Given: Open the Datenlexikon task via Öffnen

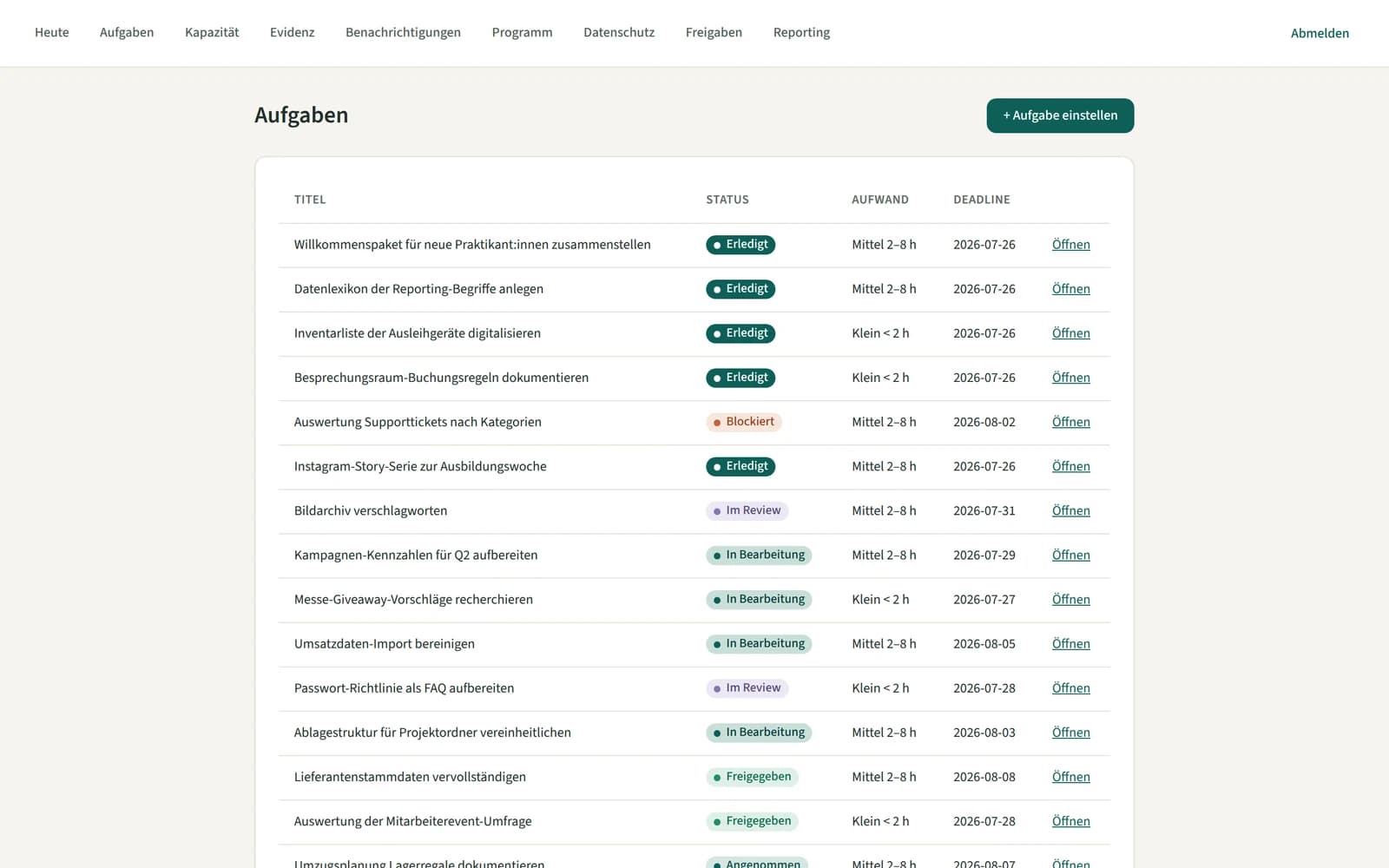Looking at the screenshot, I should click(1071, 289).
